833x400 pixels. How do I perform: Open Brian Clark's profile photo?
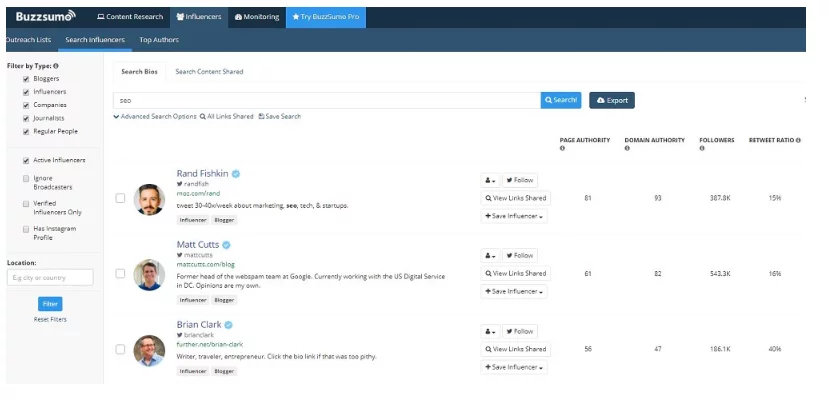(149, 351)
